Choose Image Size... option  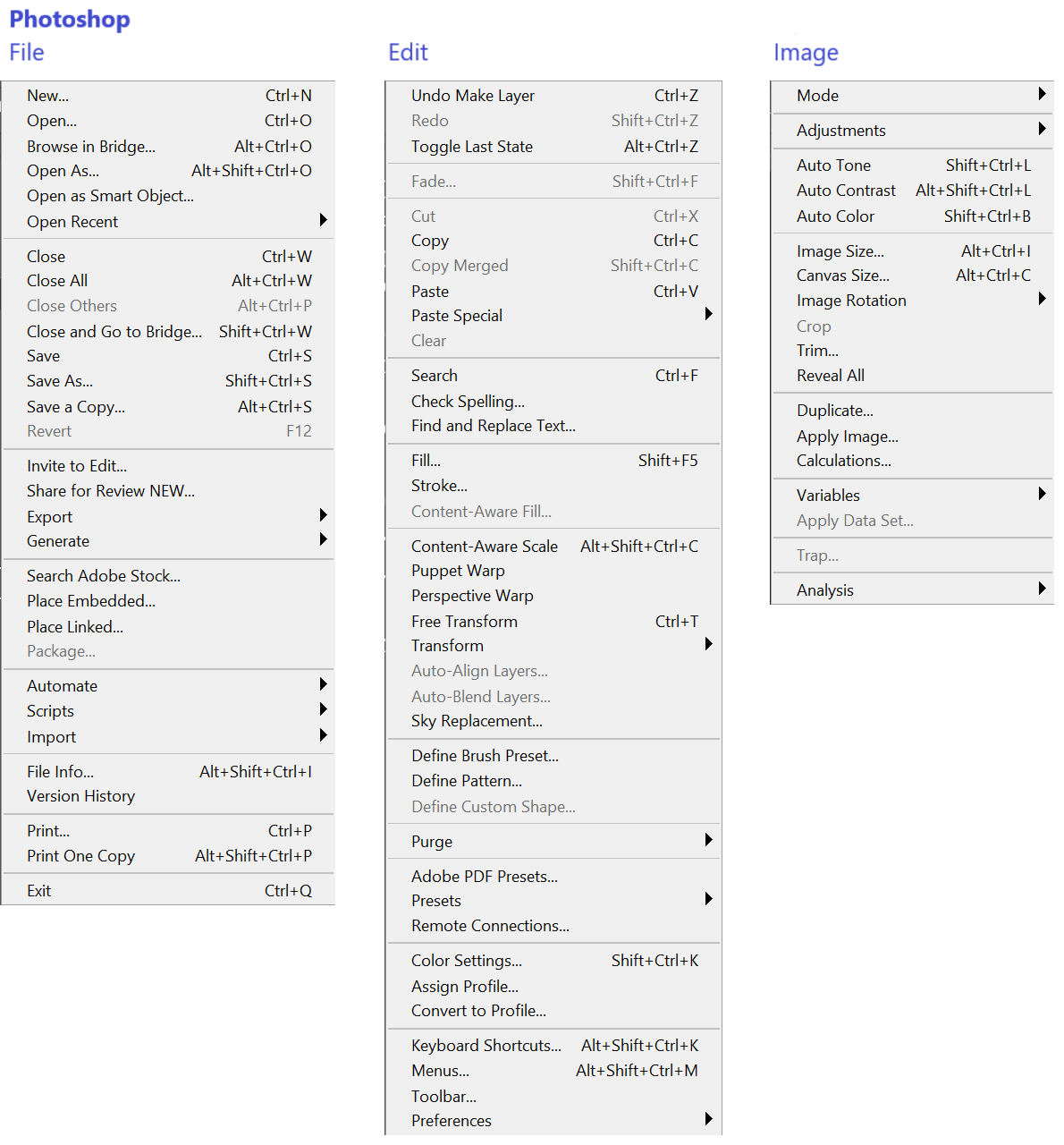coord(840,251)
